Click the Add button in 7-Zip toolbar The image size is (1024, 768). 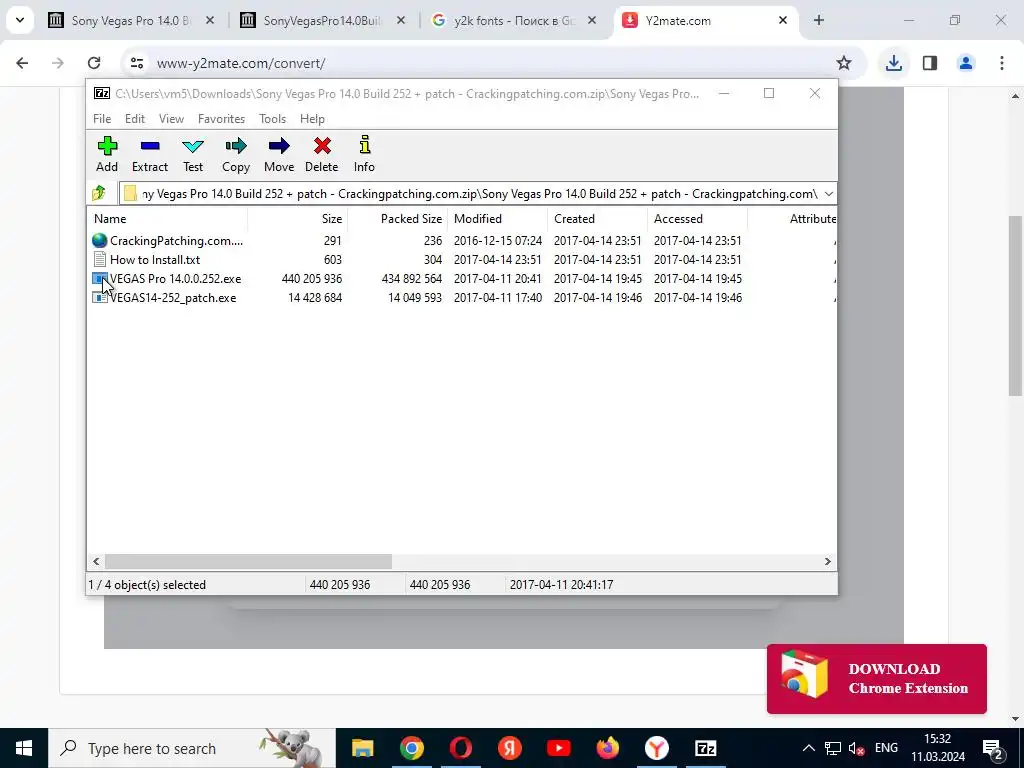click(107, 154)
